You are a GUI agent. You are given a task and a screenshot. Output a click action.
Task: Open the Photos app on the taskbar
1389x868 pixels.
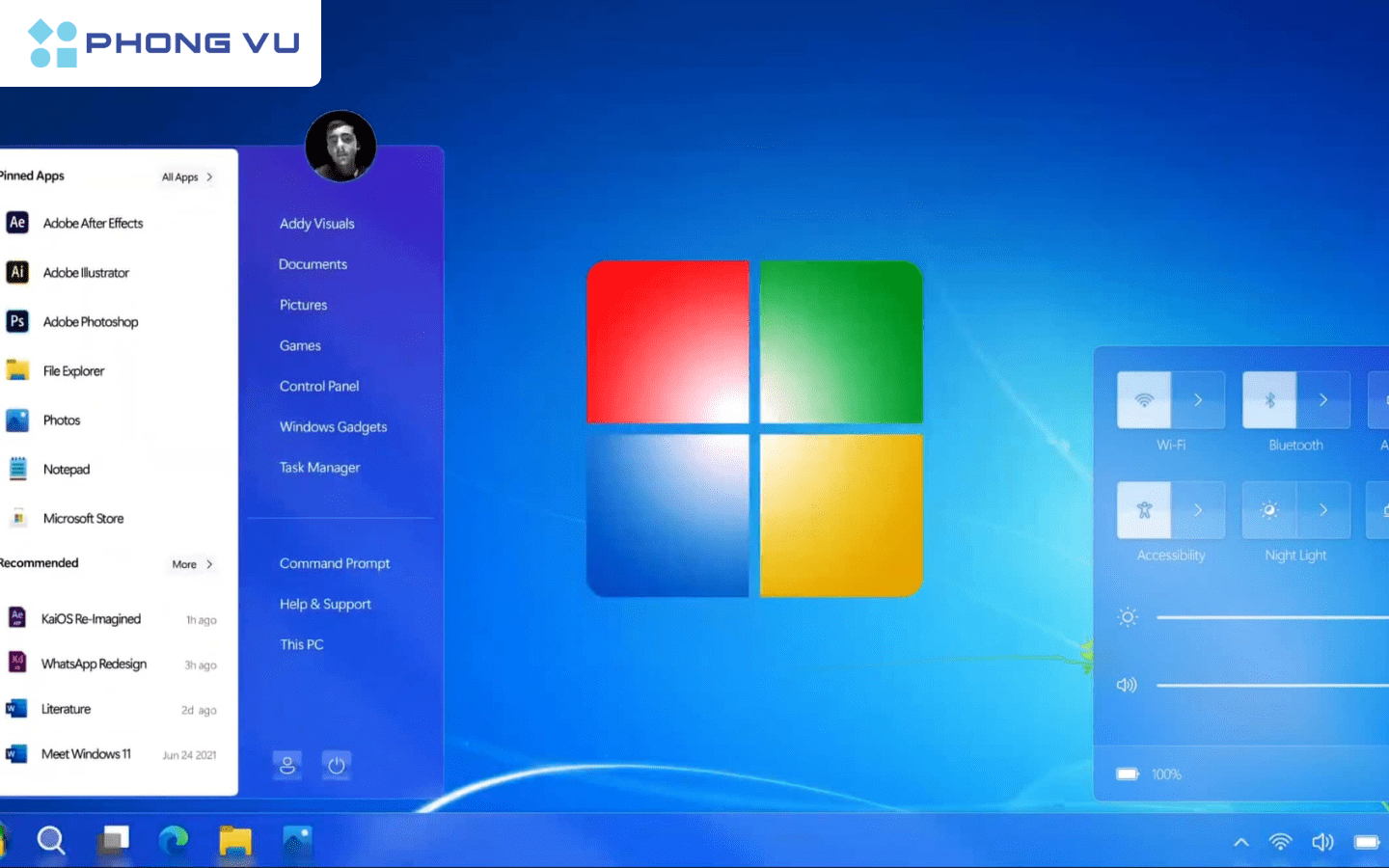(x=297, y=841)
